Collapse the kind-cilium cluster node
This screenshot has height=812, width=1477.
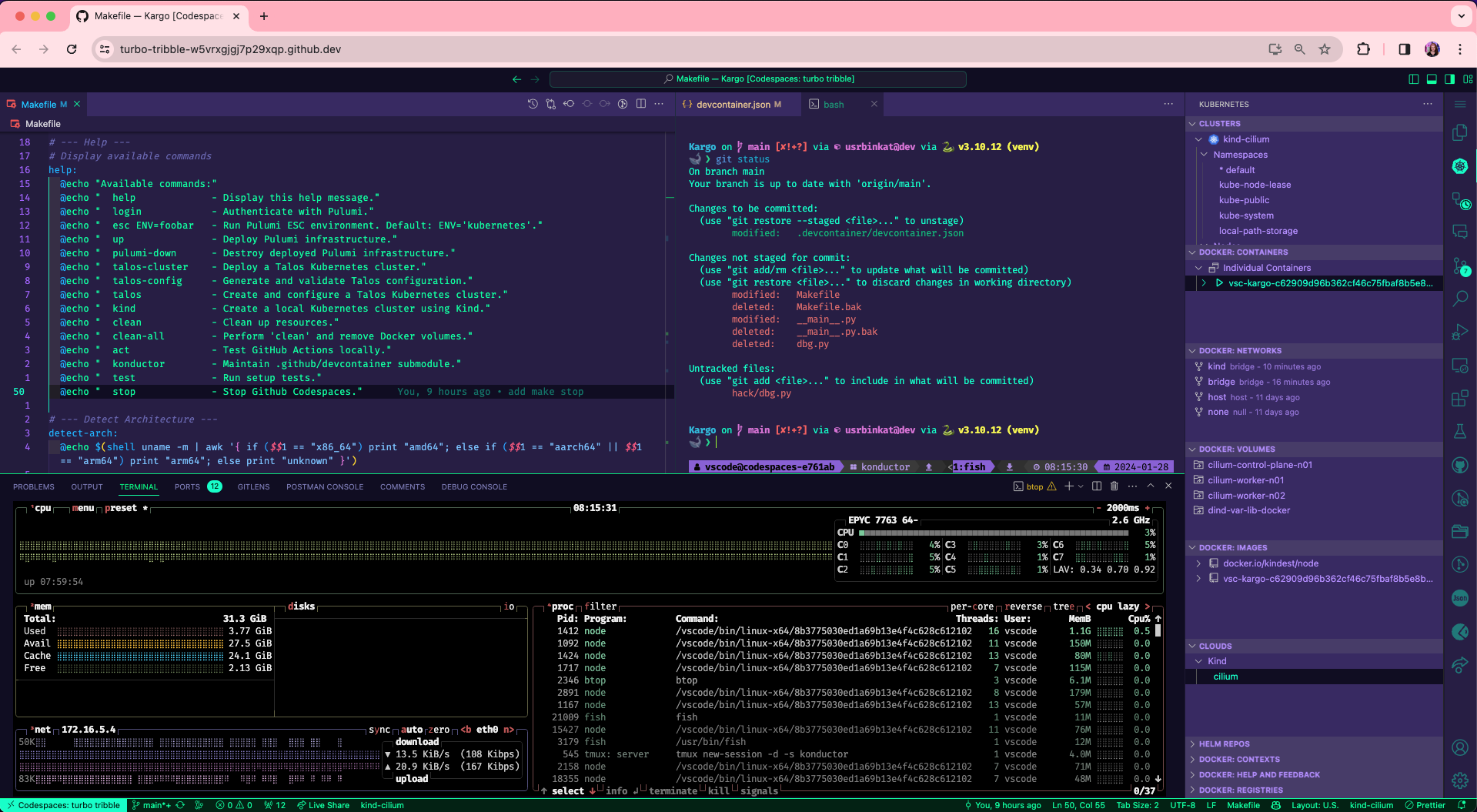[1198, 139]
